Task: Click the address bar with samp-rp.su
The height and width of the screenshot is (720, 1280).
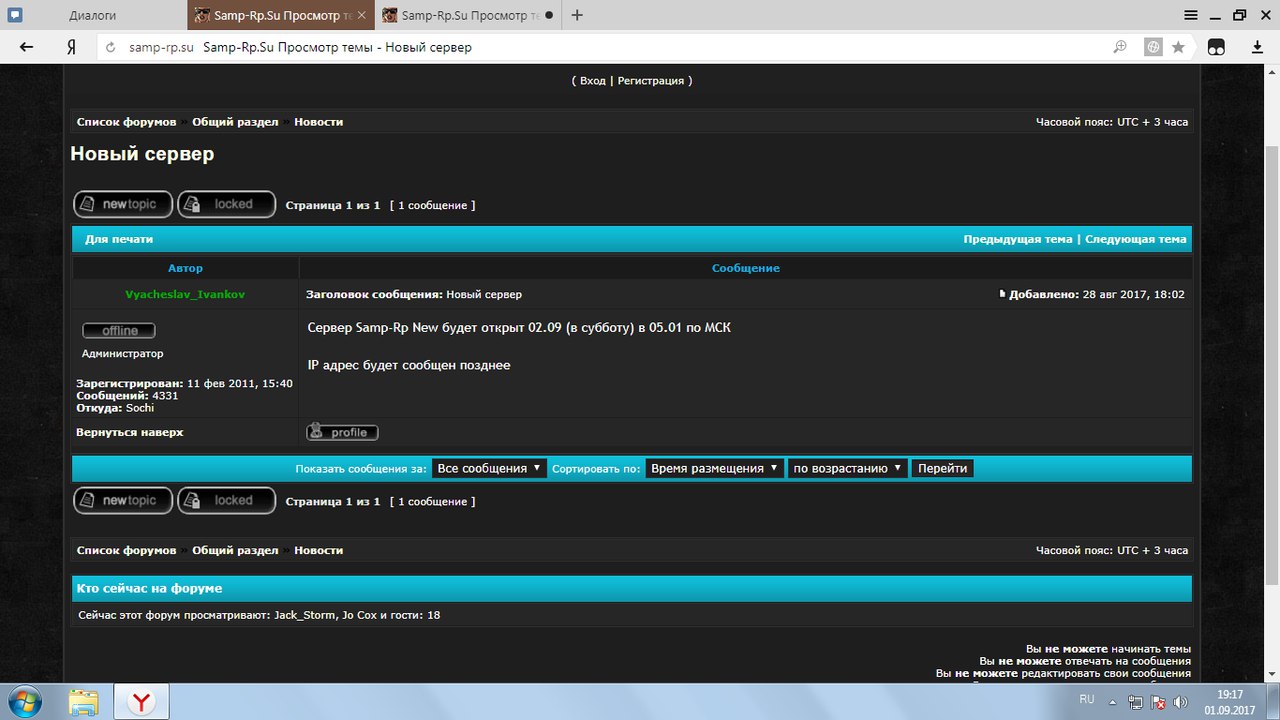Action: (600, 47)
